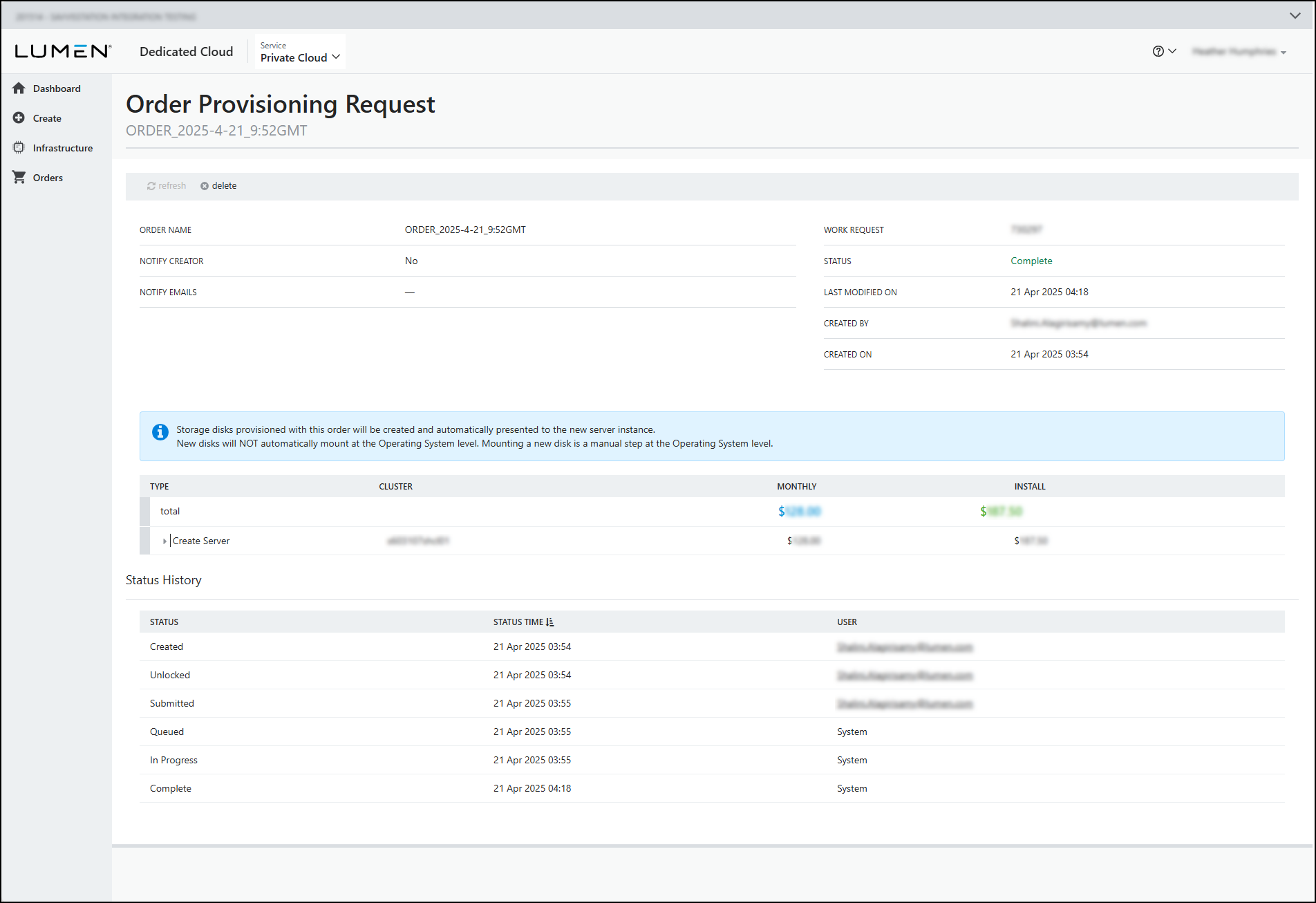1316x903 pixels.
Task: Click the Status History heading
Action: tap(164, 580)
